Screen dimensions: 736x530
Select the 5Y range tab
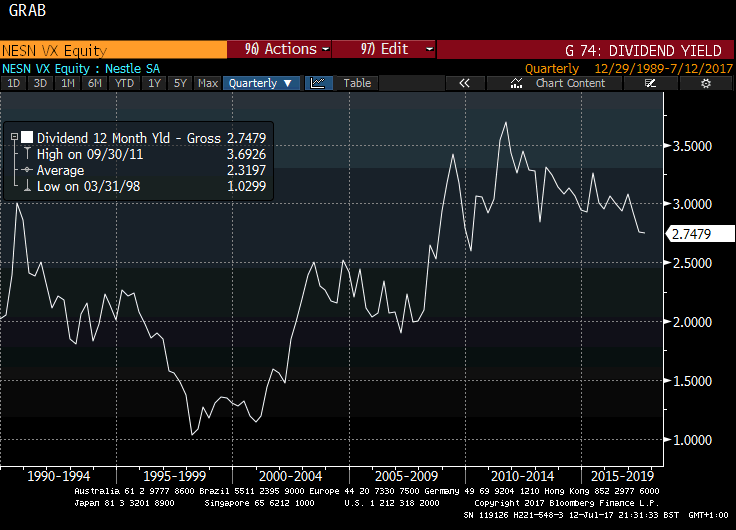tap(180, 84)
